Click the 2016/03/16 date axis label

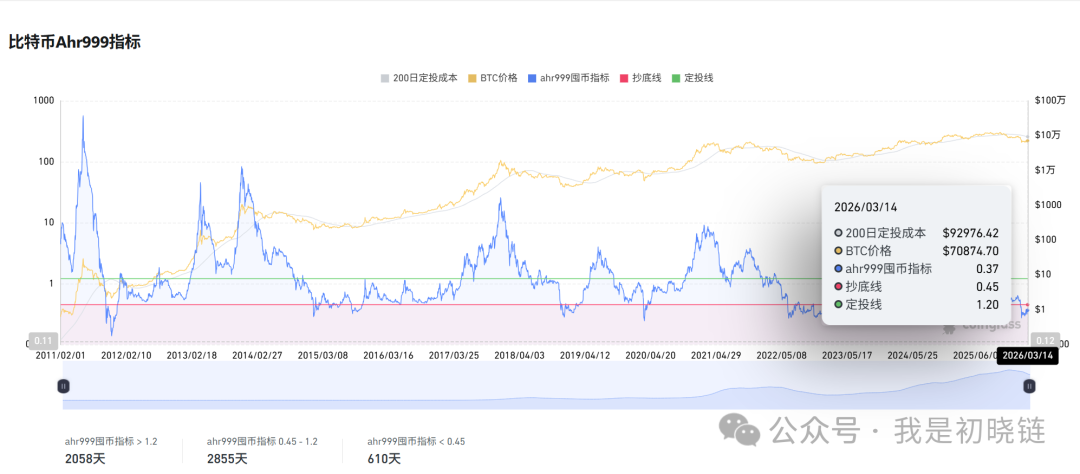(388, 356)
